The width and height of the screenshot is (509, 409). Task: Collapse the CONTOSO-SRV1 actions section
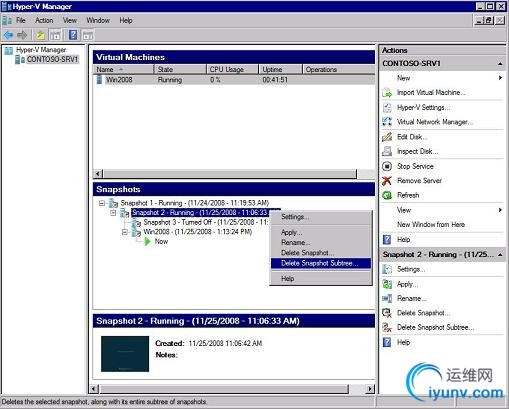tap(500, 64)
